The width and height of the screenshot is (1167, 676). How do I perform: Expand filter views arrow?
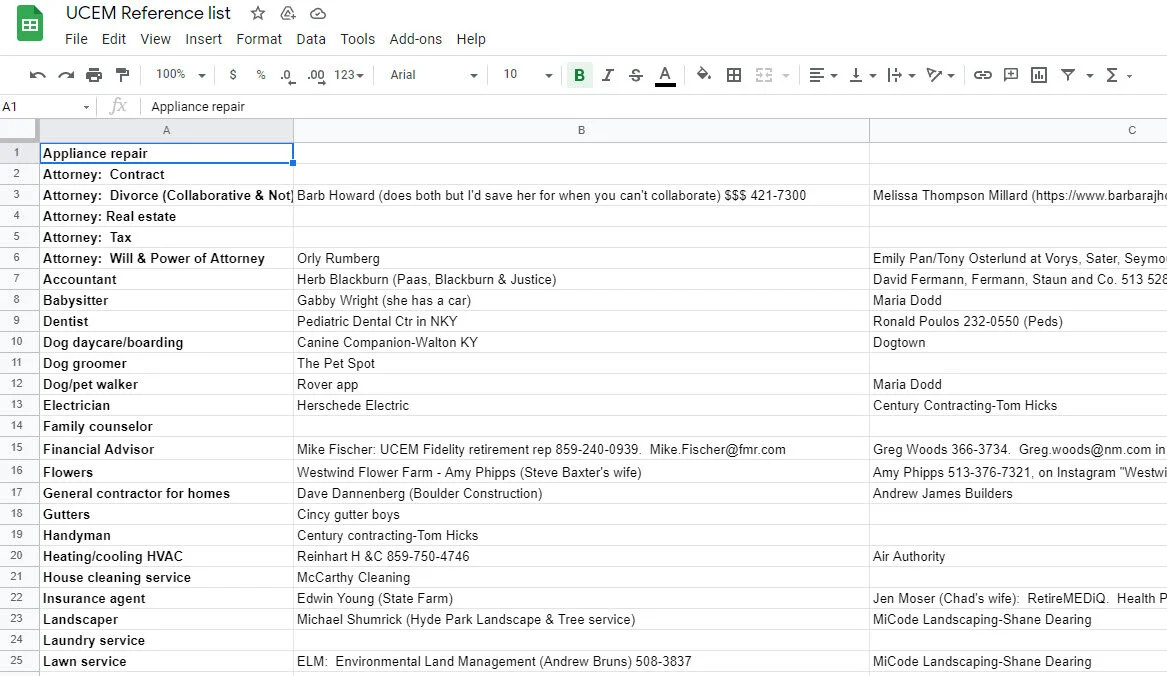tap(1090, 75)
